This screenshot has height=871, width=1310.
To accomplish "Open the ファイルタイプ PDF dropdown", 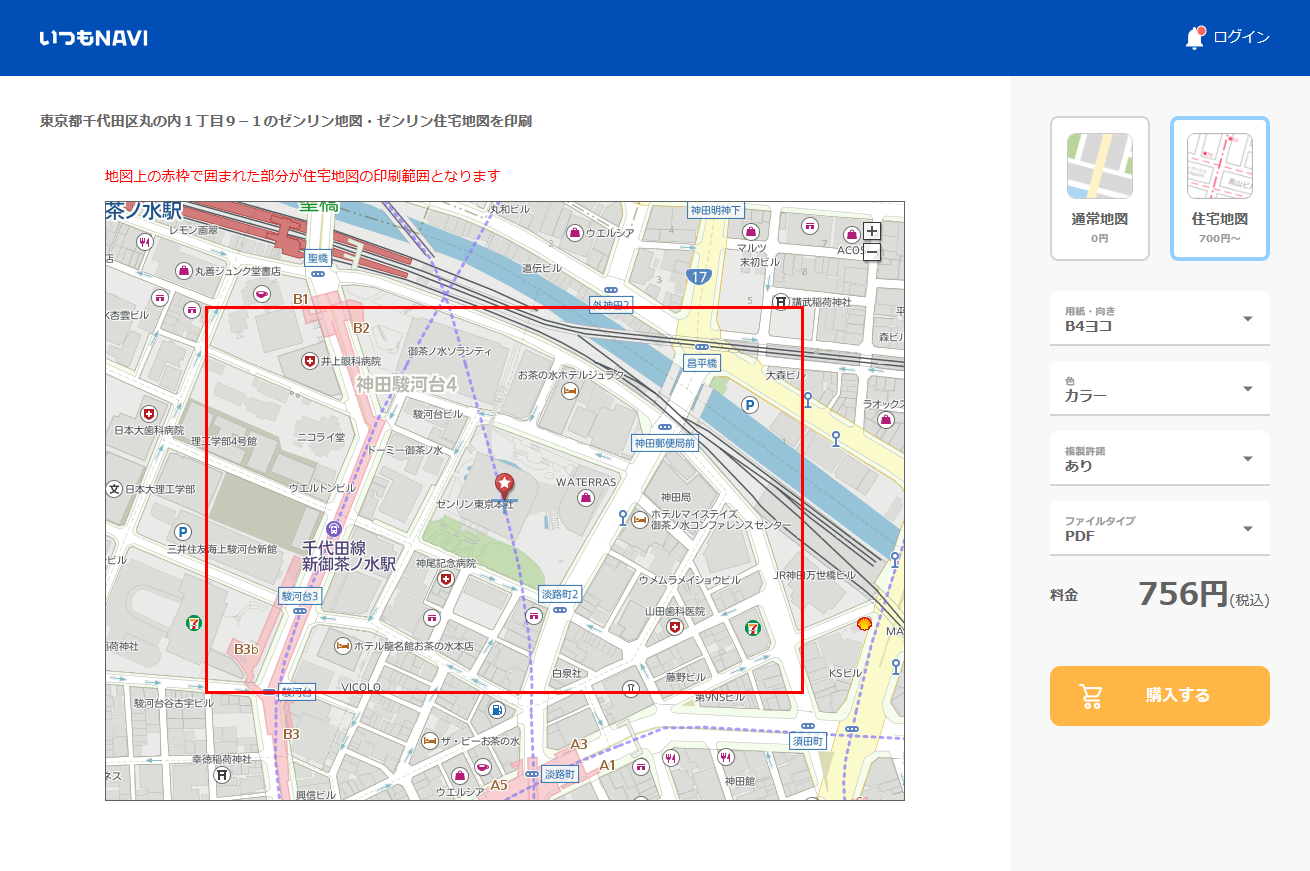I will pos(1160,529).
